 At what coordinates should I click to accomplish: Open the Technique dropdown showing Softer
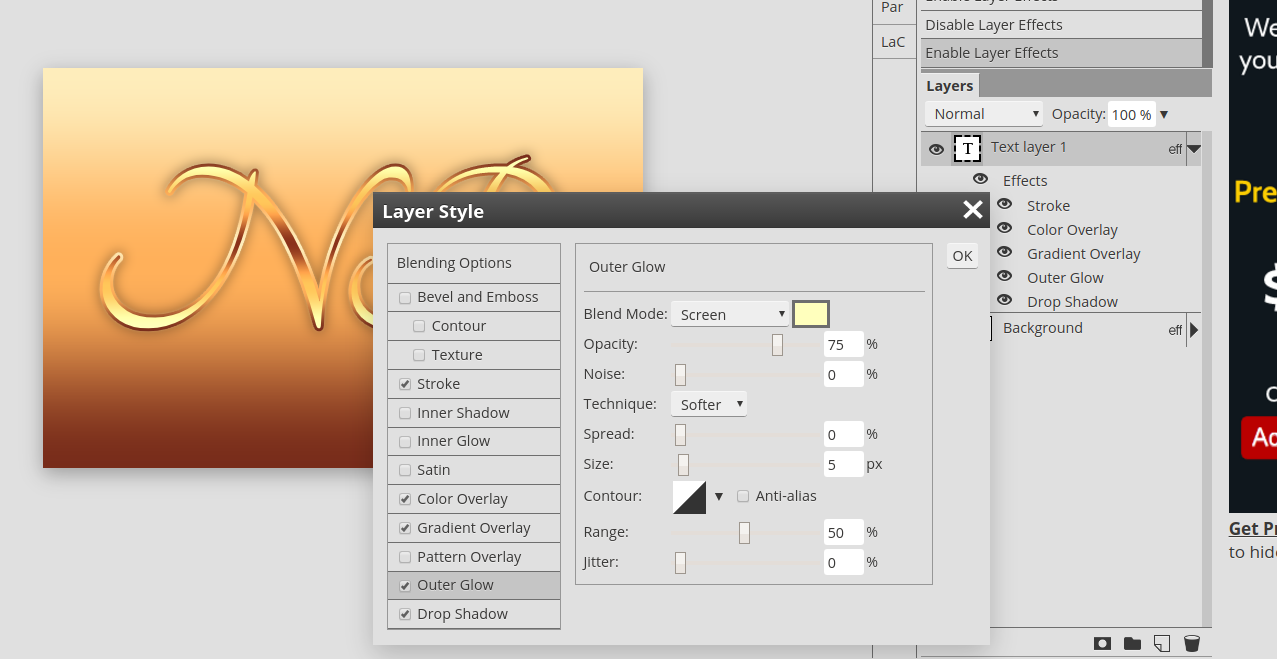pos(708,404)
